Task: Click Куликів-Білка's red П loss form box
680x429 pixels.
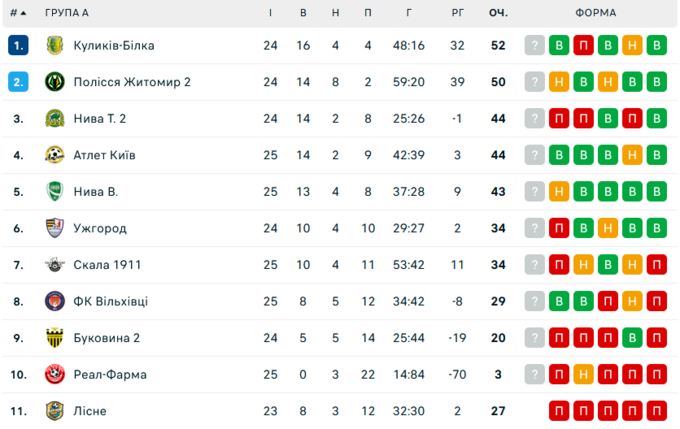Action: [x=583, y=46]
